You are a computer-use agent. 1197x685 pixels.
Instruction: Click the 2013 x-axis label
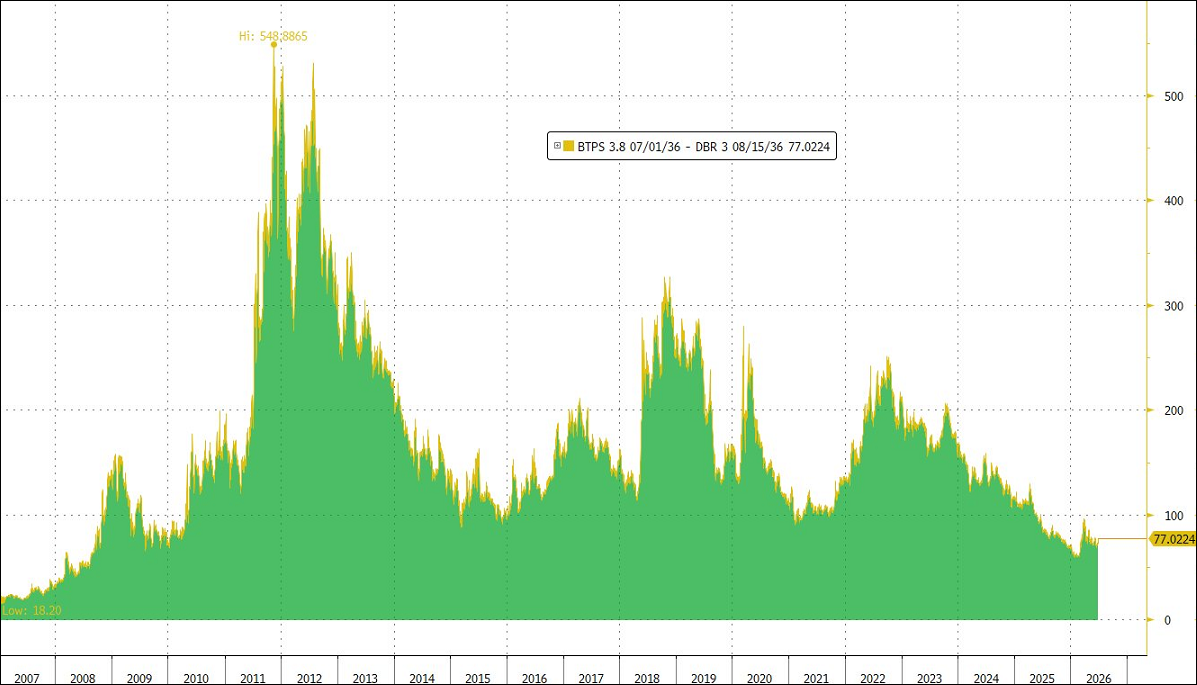366,678
